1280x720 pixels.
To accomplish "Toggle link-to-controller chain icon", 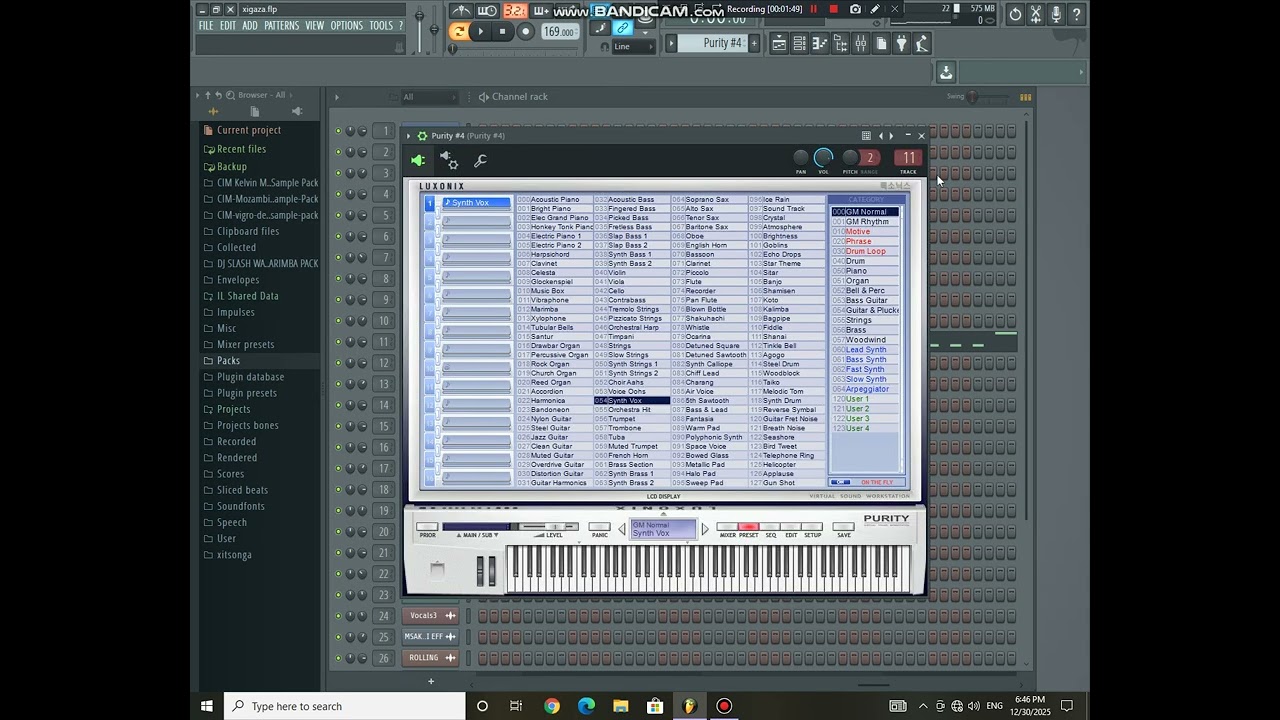I will pyautogui.click(x=622, y=28).
